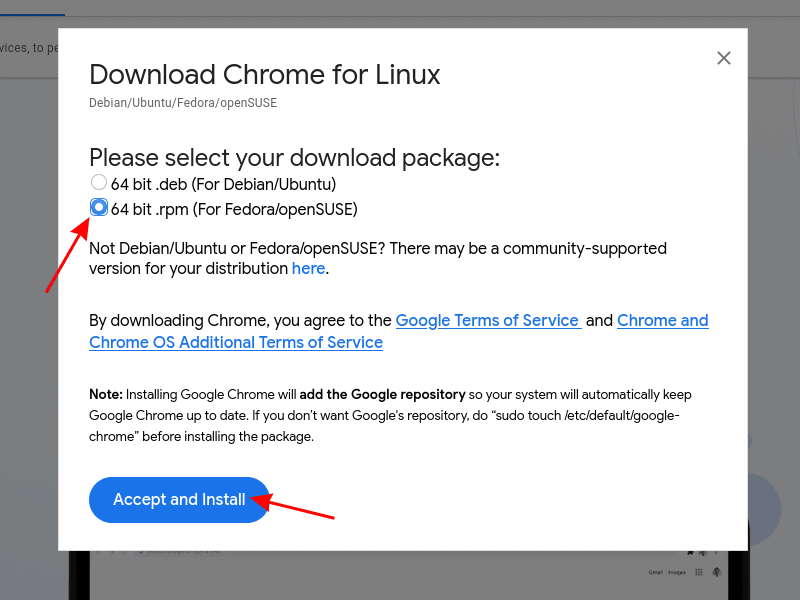This screenshot has height=600, width=800.
Task: Select the 64 bit .deb radio button
Action: [x=98, y=183]
